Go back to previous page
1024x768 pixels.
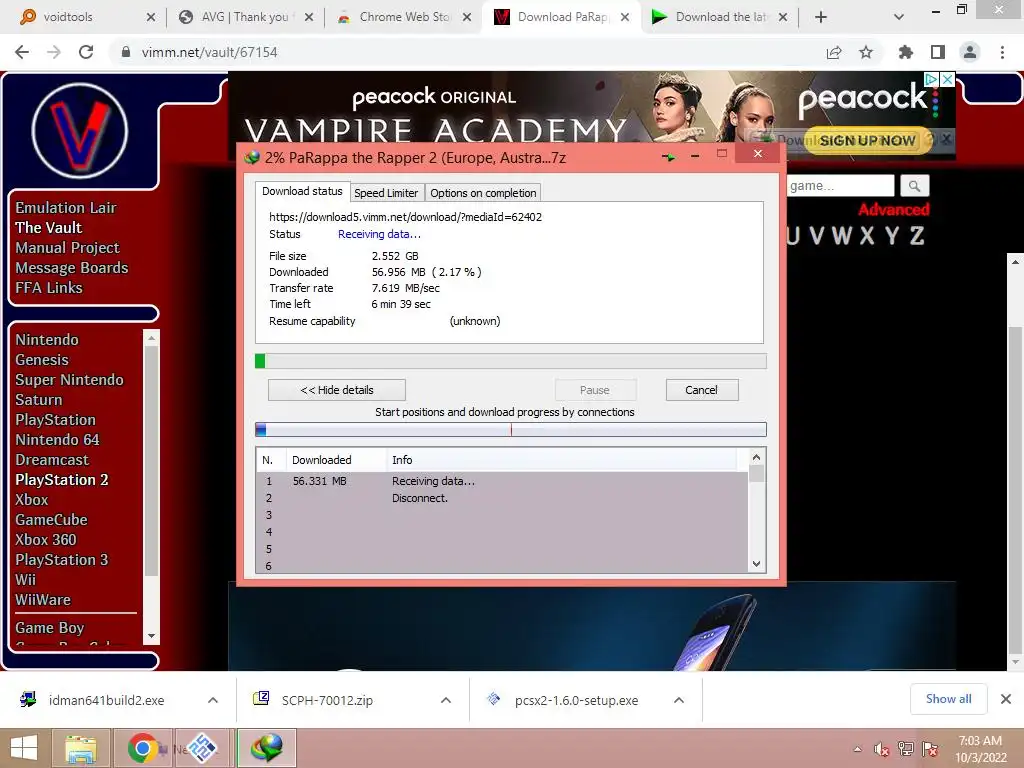click(x=22, y=52)
